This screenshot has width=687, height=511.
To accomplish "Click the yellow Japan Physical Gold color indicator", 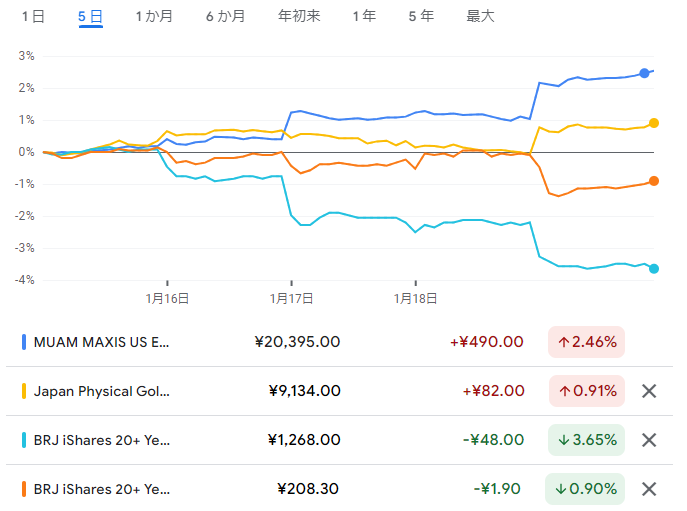I will (24, 391).
